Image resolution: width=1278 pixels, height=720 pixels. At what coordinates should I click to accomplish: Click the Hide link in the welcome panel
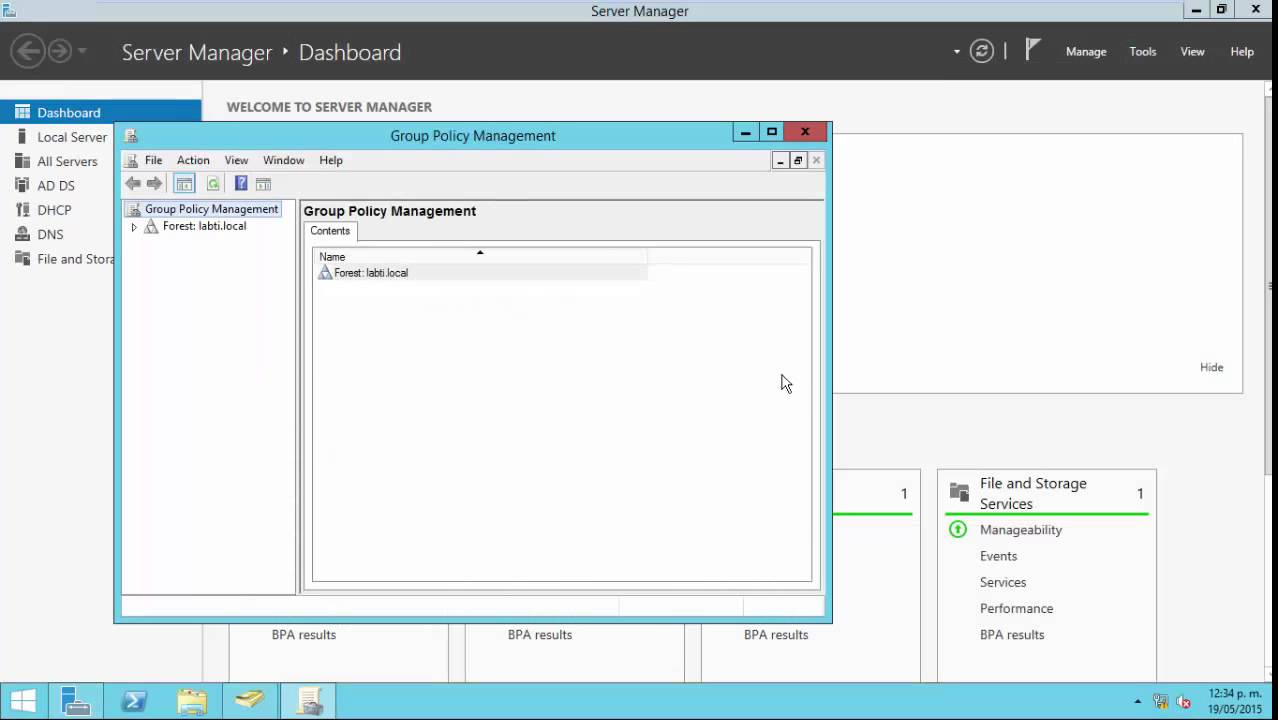coord(1212,367)
